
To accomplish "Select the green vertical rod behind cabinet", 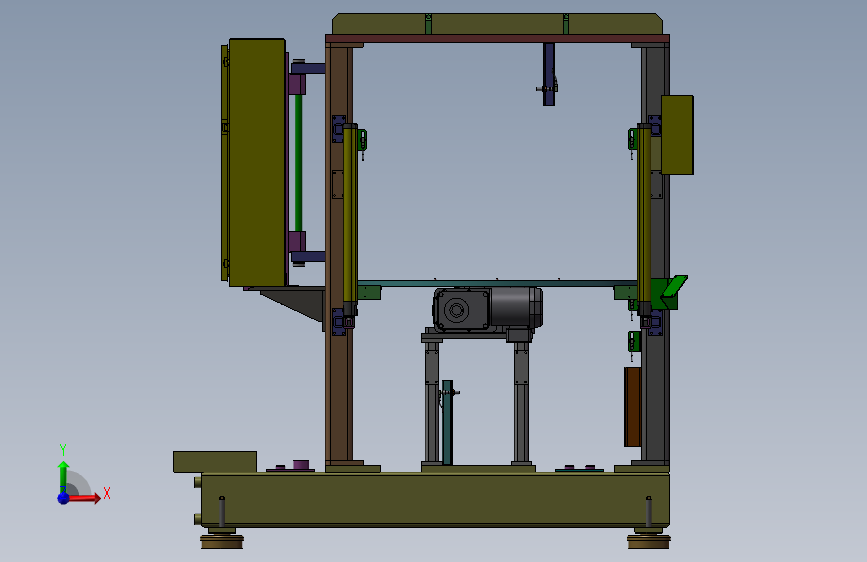I will [298, 163].
